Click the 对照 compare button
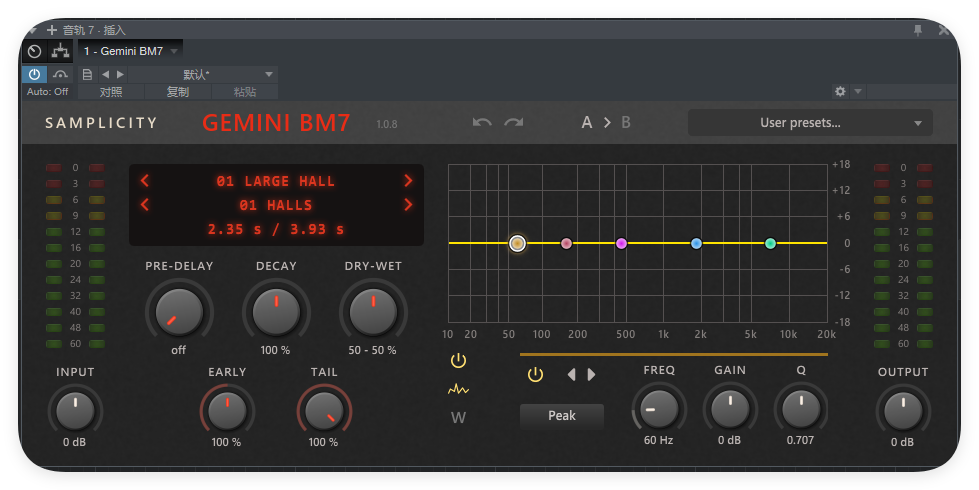 tap(111, 92)
